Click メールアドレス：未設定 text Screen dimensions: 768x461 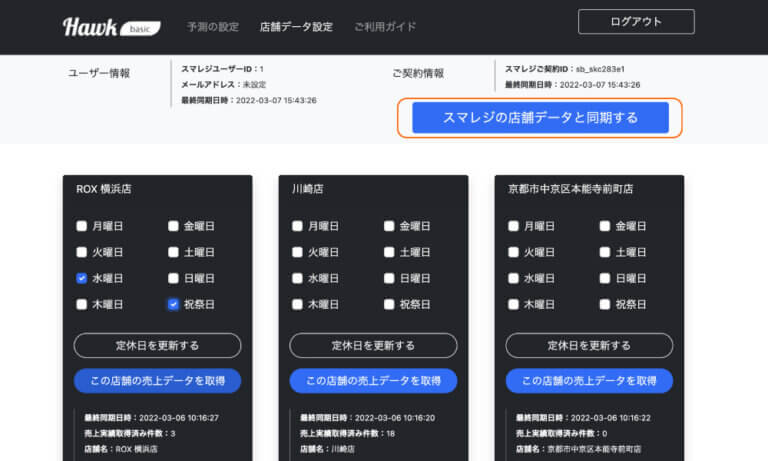tap(223, 85)
